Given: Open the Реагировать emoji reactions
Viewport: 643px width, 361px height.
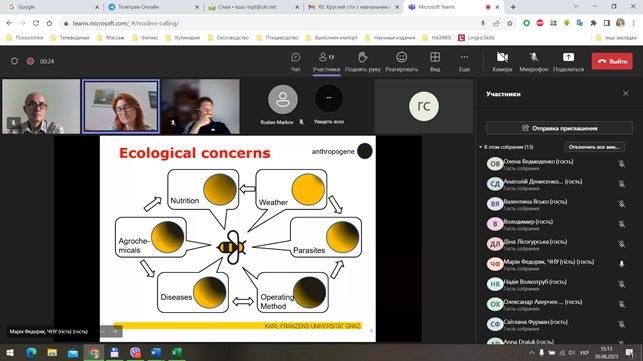Looking at the screenshot, I should point(401,62).
